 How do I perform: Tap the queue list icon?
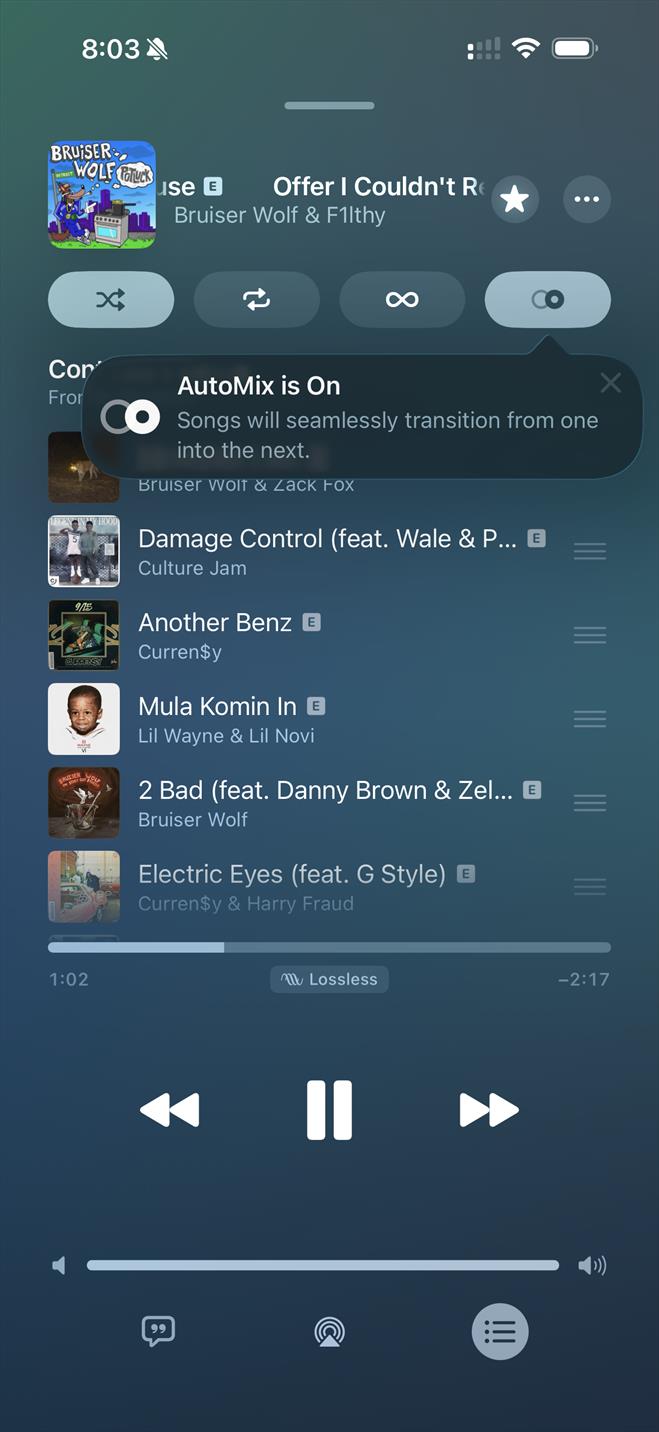pos(500,1331)
